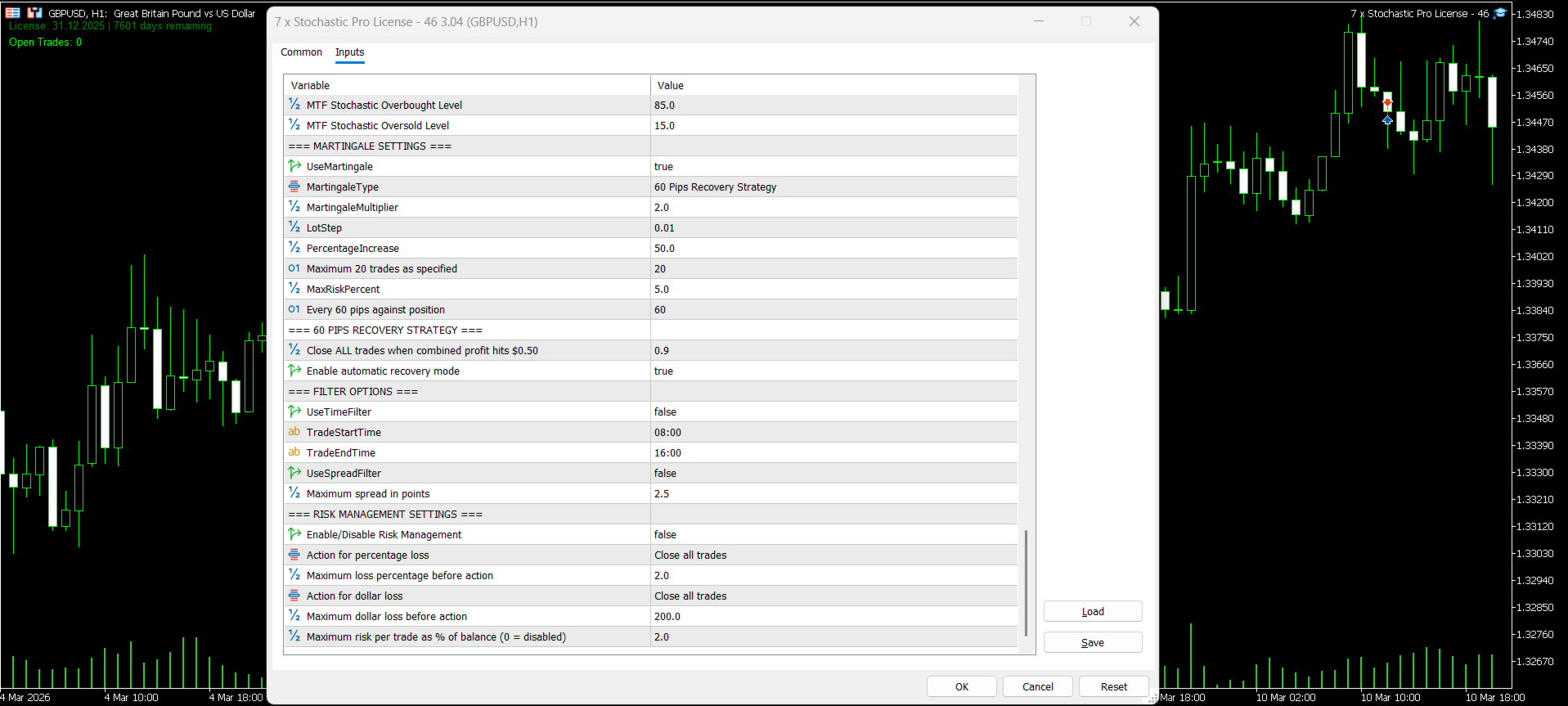This screenshot has height=706, width=1568.
Task: Click the Action for percentage loss enum icon
Action: [294, 555]
